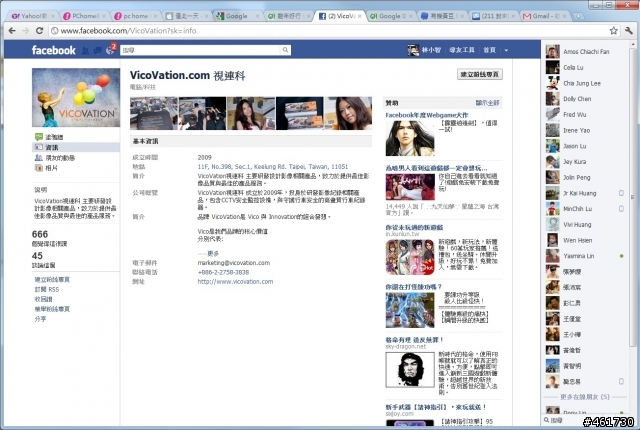
Task: Open notifications globe with red badge
Action: pos(110,50)
